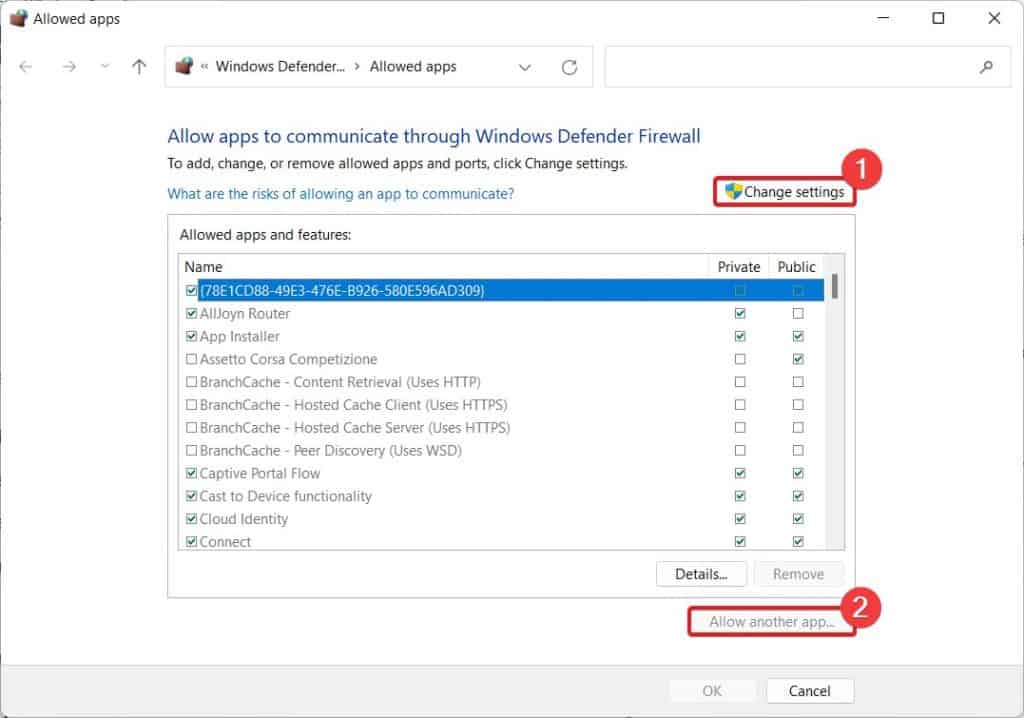Viewport: 1024px width, 718px height.
Task: Go up one folder level
Action: tap(139, 67)
